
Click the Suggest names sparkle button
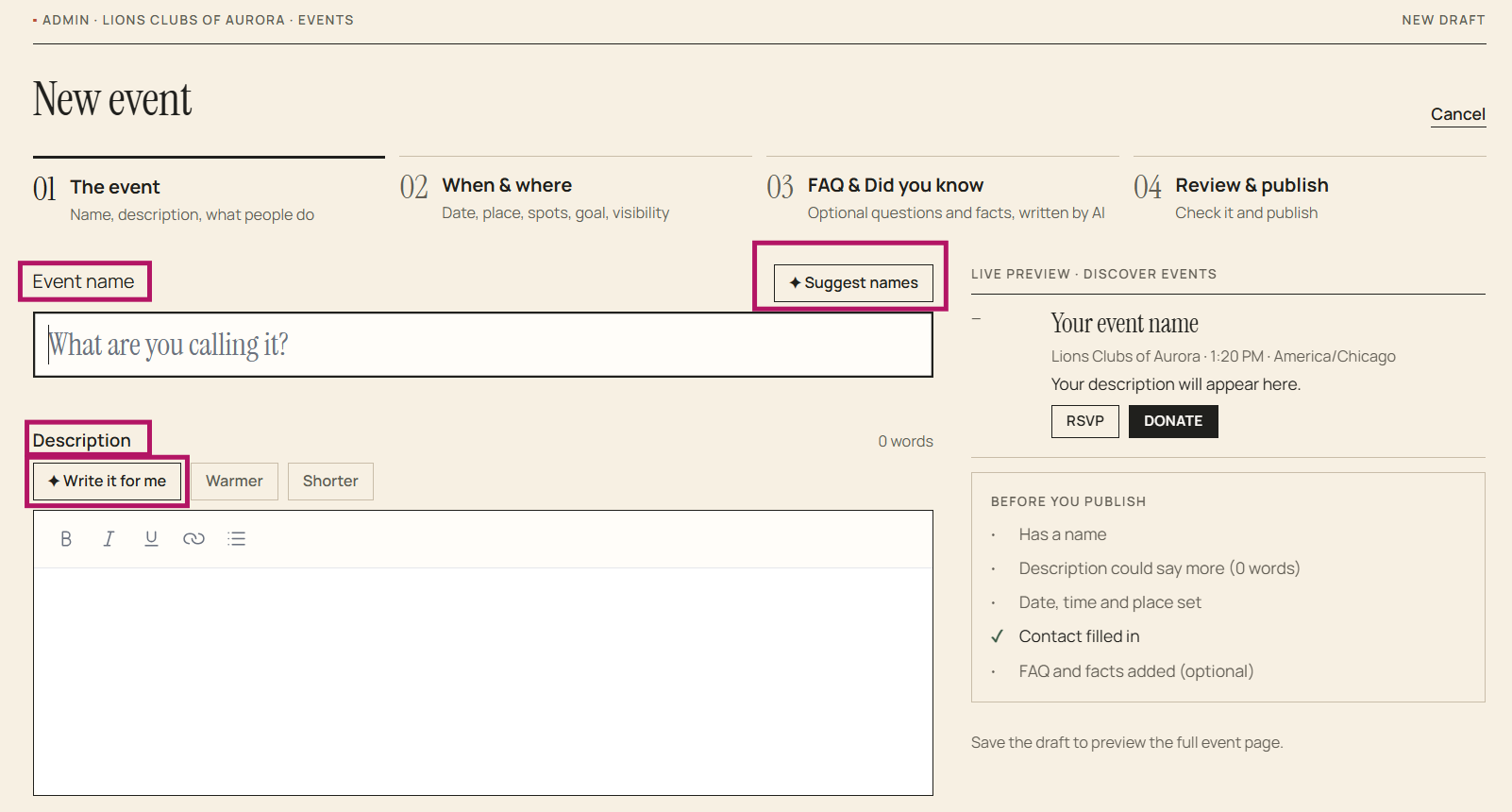pos(853,283)
